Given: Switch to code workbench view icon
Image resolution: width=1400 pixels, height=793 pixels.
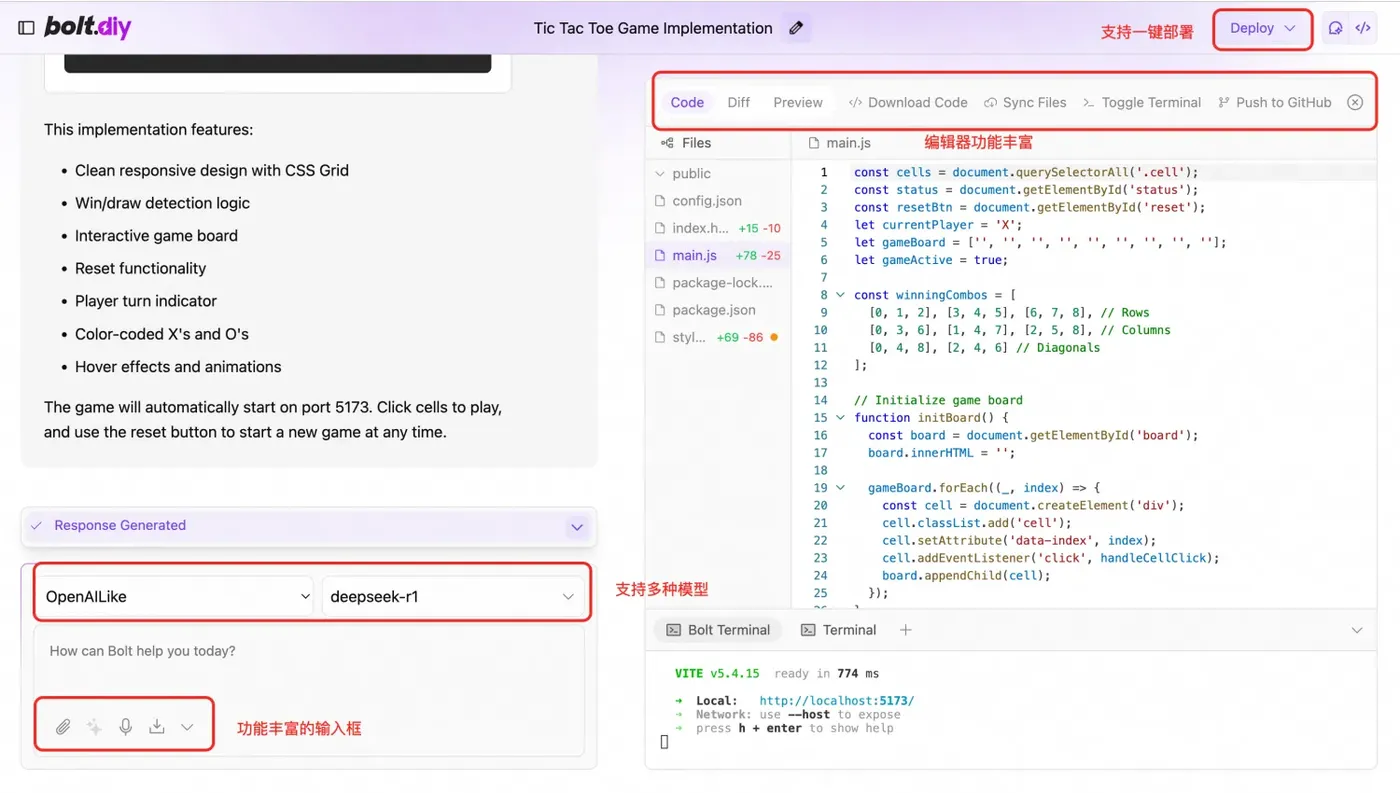Looking at the screenshot, I should [x=1362, y=28].
